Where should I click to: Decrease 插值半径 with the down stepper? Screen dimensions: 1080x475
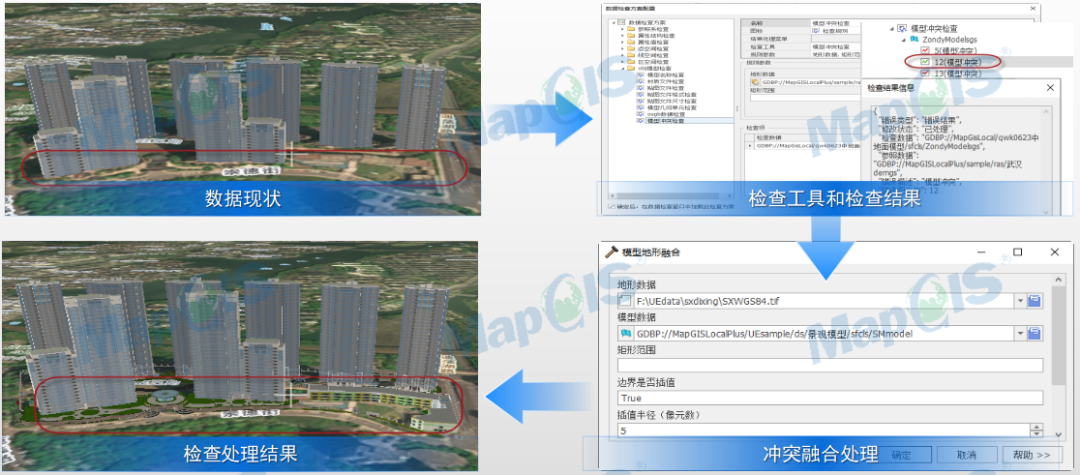tap(1037, 434)
